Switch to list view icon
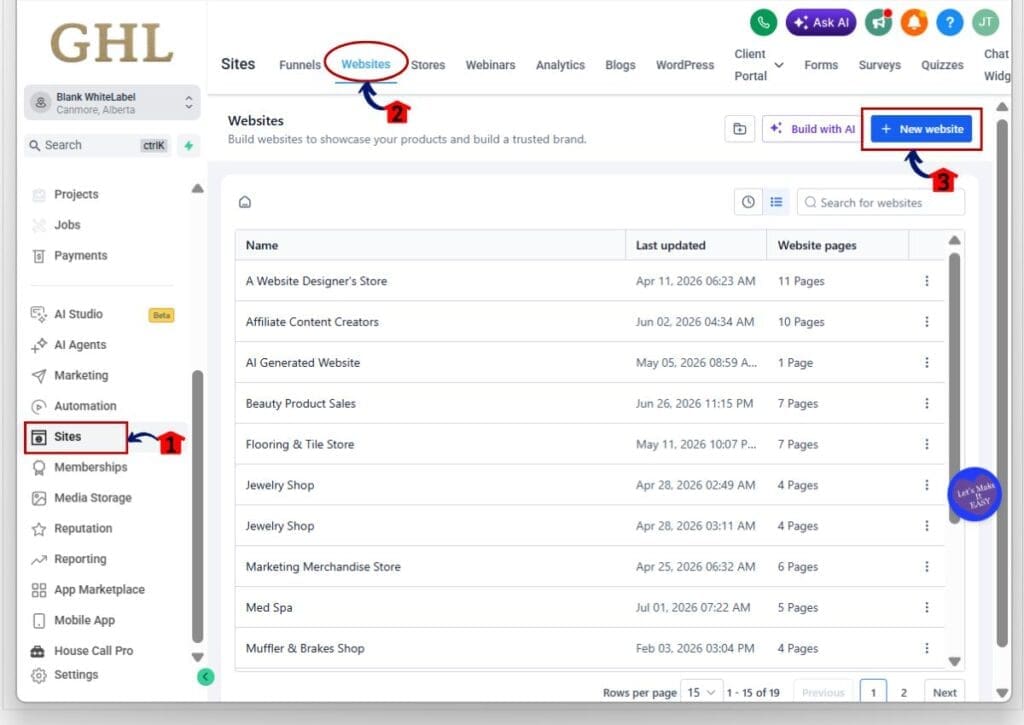The height and width of the screenshot is (725, 1024). pyautogui.click(x=776, y=202)
